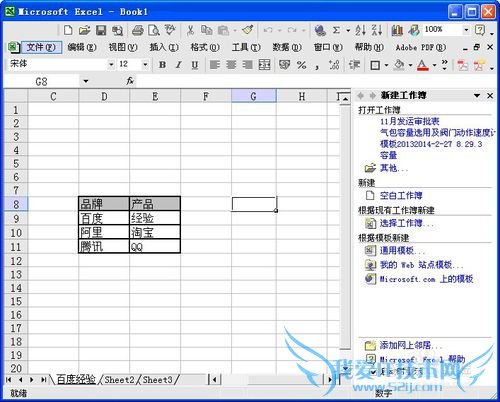The height and width of the screenshot is (402, 500).
Task: Open a file with the folder icon
Action: [84, 30]
